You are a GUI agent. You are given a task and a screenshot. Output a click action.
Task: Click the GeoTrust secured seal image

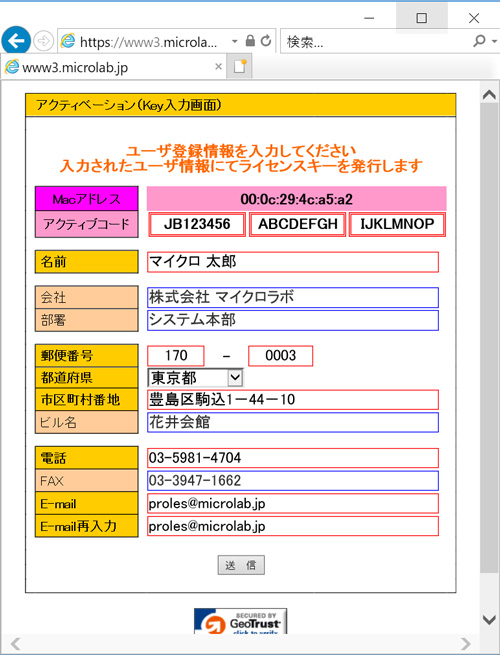pyautogui.click(x=241, y=621)
